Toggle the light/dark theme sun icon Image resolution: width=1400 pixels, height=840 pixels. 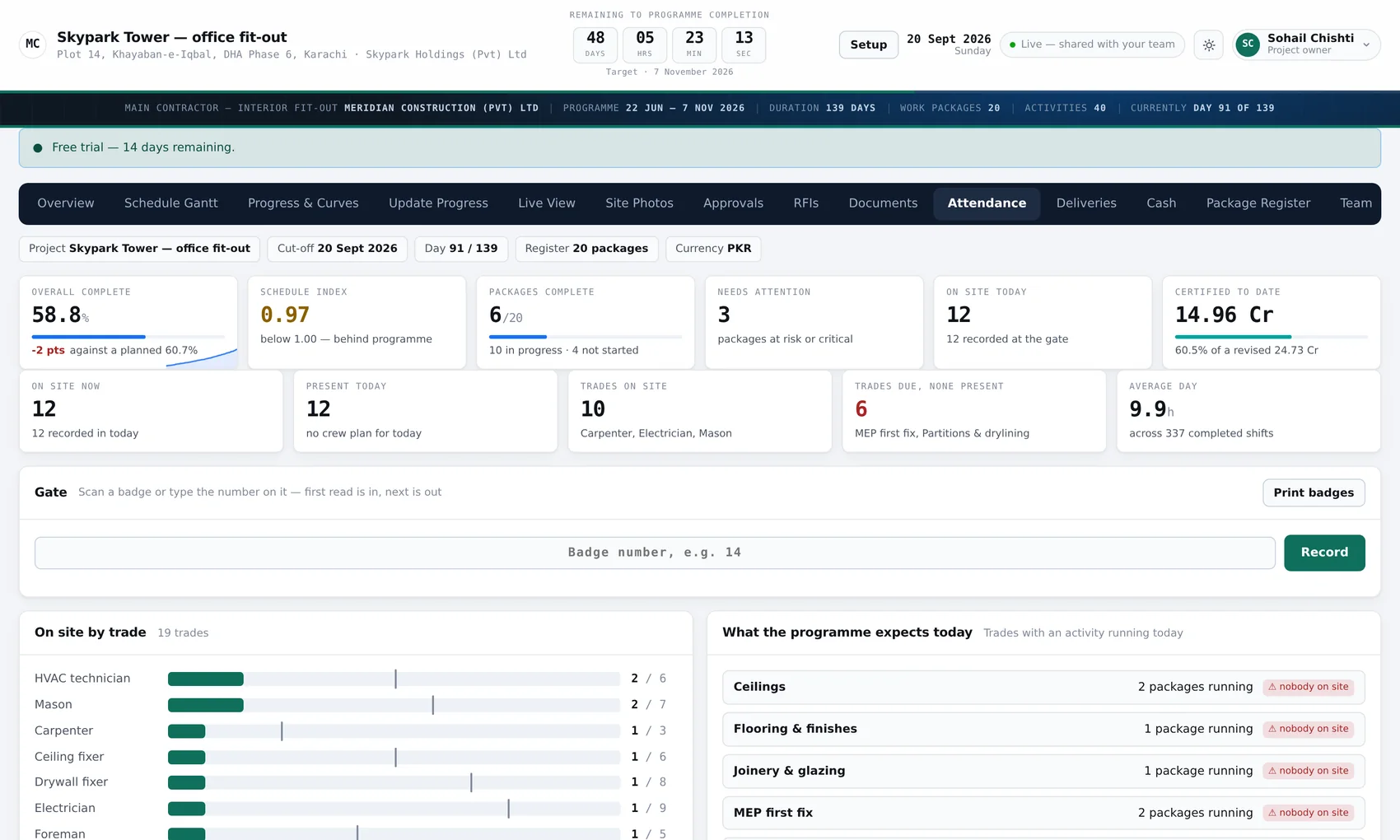click(x=1209, y=45)
